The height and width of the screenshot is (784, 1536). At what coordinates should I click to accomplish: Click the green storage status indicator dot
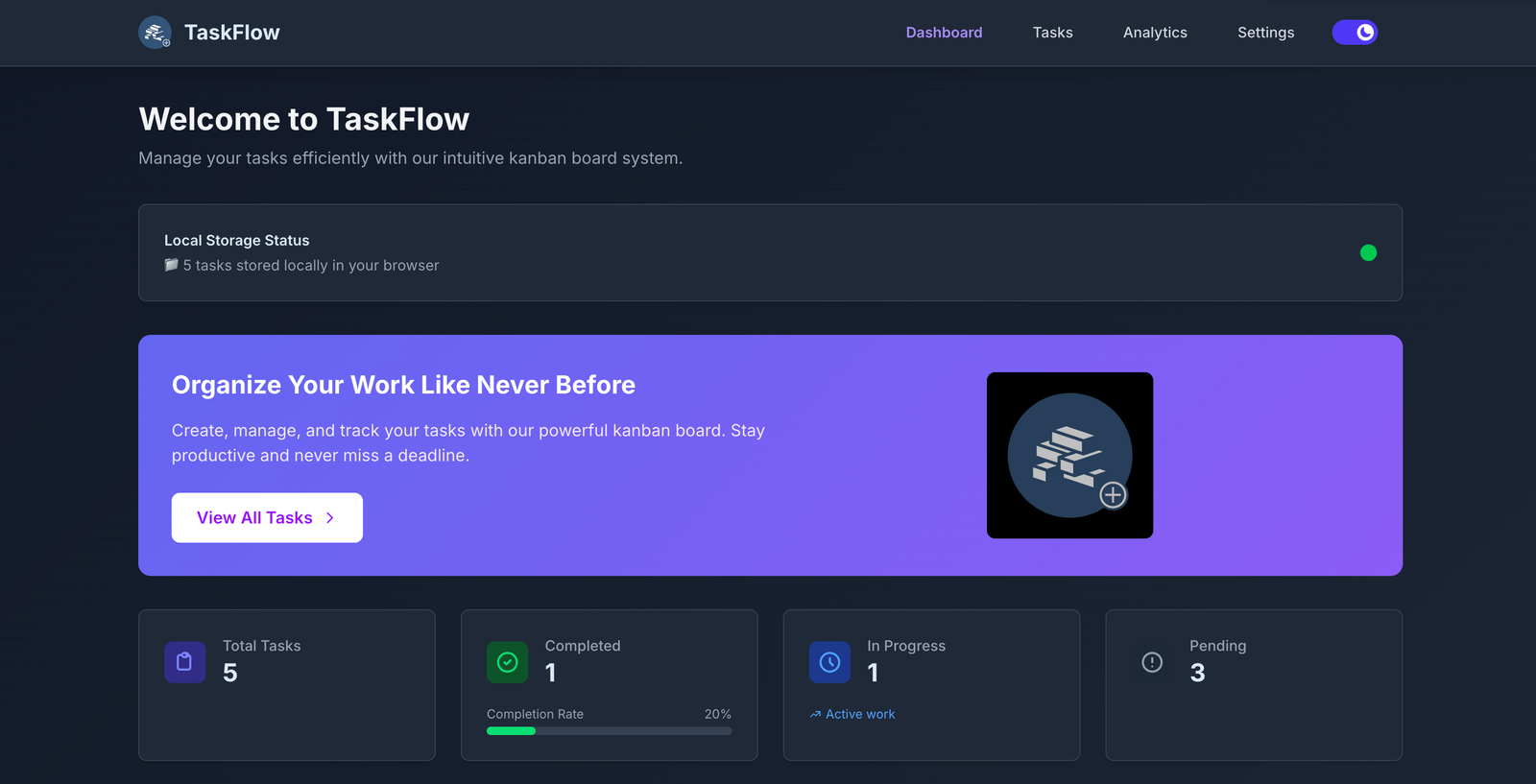(1368, 252)
